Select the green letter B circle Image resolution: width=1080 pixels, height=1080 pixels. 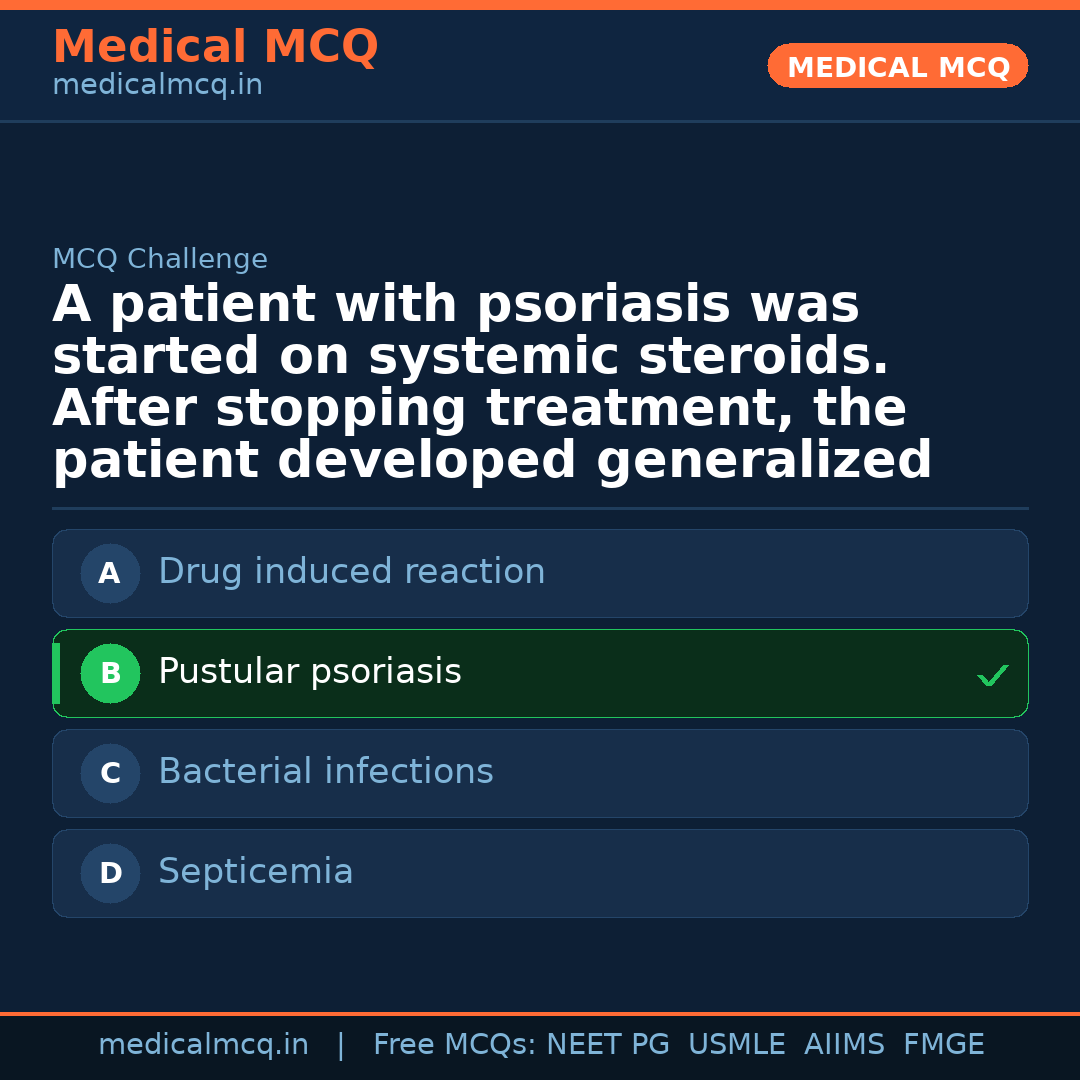(x=110, y=673)
